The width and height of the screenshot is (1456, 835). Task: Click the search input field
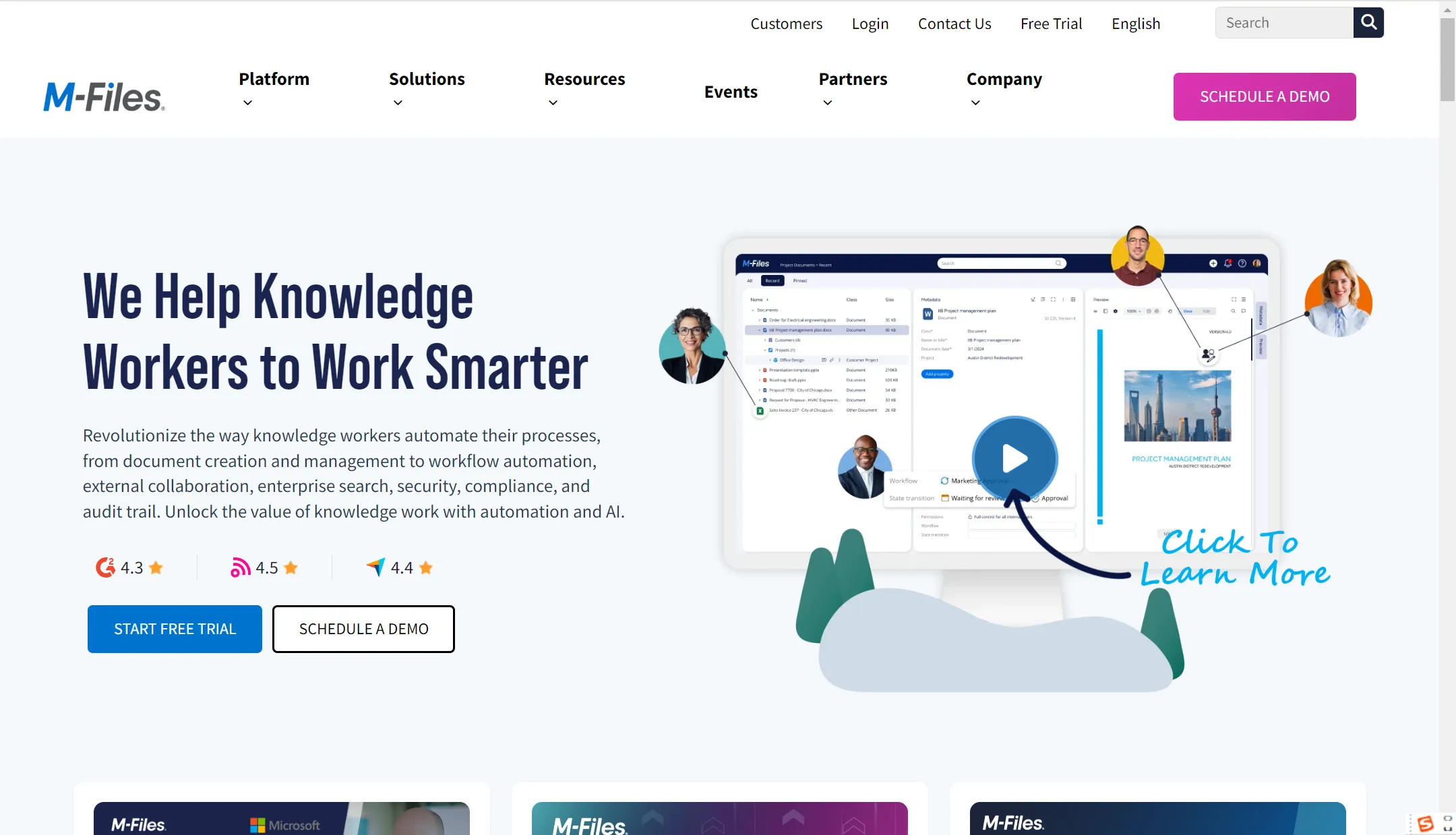pyautogui.click(x=1284, y=22)
